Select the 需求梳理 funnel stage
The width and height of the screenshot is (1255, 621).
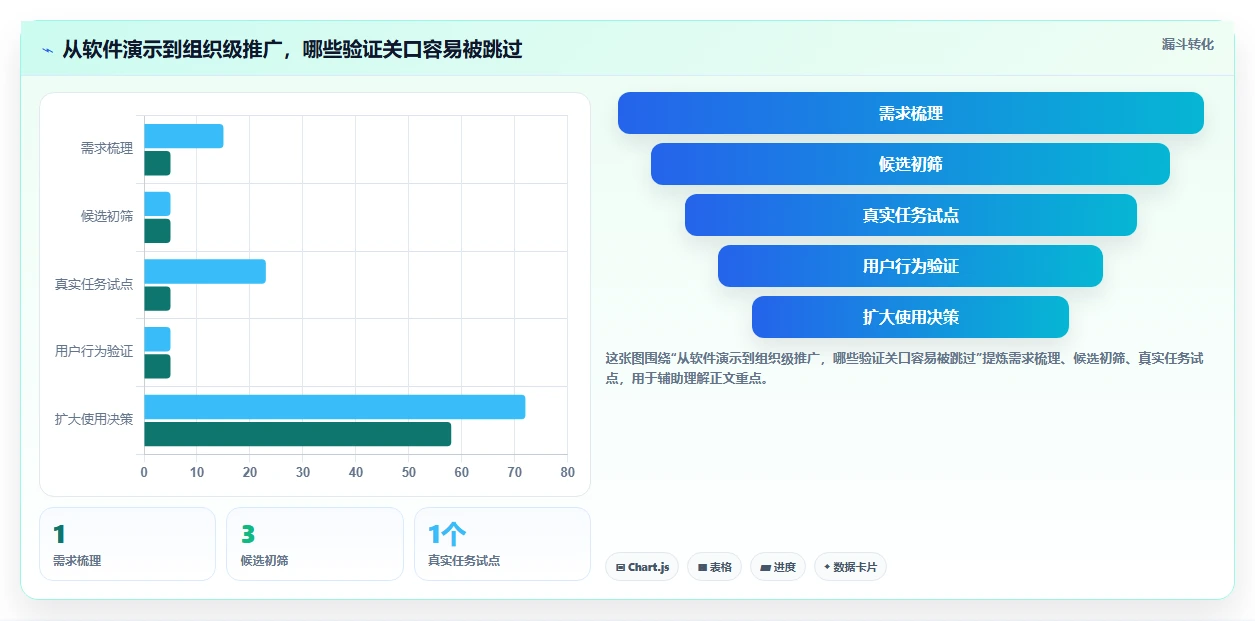(911, 113)
